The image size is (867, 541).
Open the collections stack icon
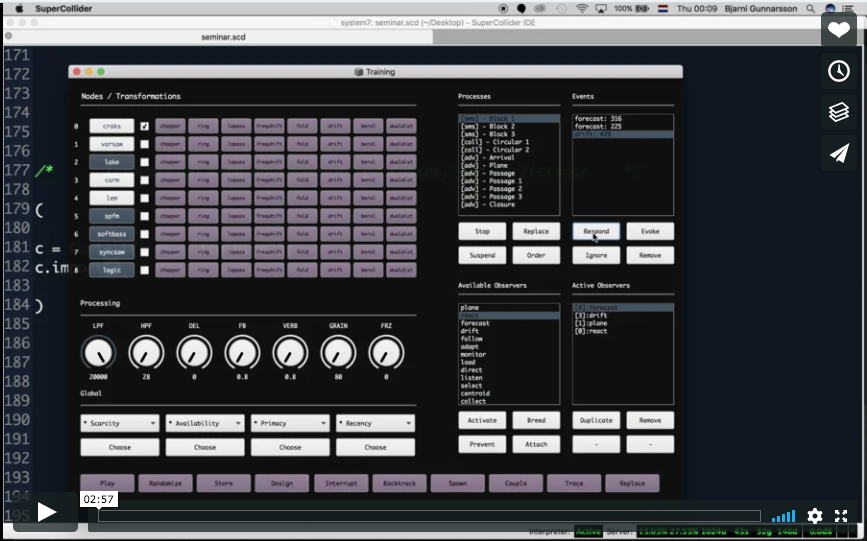pyautogui.click(x=839, y=112)
